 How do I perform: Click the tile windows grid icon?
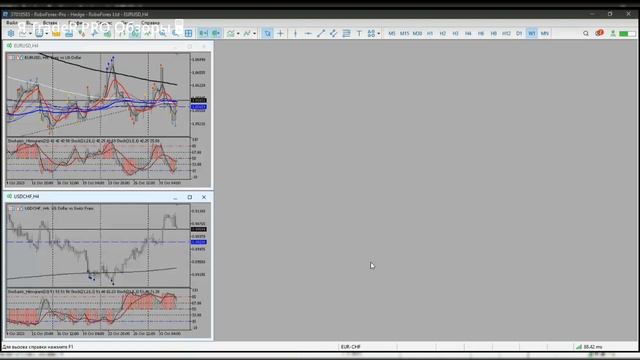pyautogui.click(x=188, y=33)
